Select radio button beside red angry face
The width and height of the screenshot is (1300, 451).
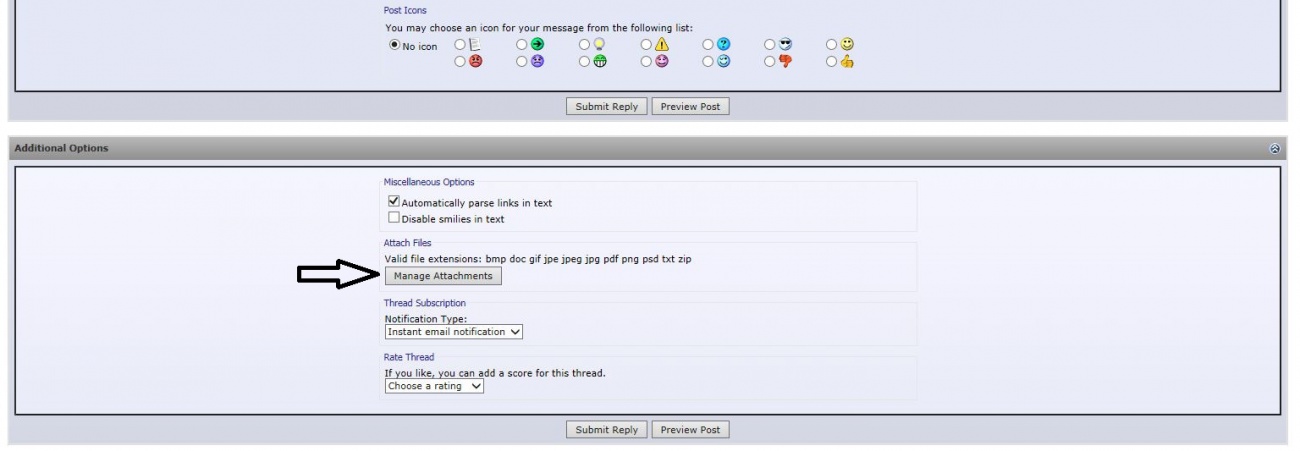point(460,61)
